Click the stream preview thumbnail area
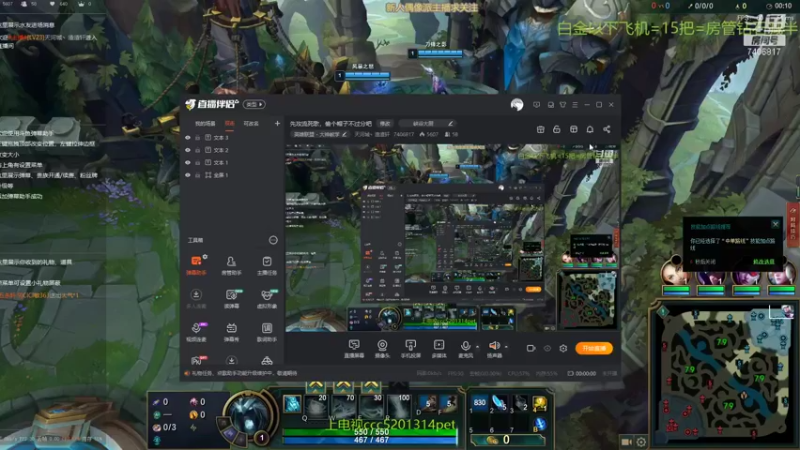Image resolution: width=800 pixels, height=450 pixels. 452,238
